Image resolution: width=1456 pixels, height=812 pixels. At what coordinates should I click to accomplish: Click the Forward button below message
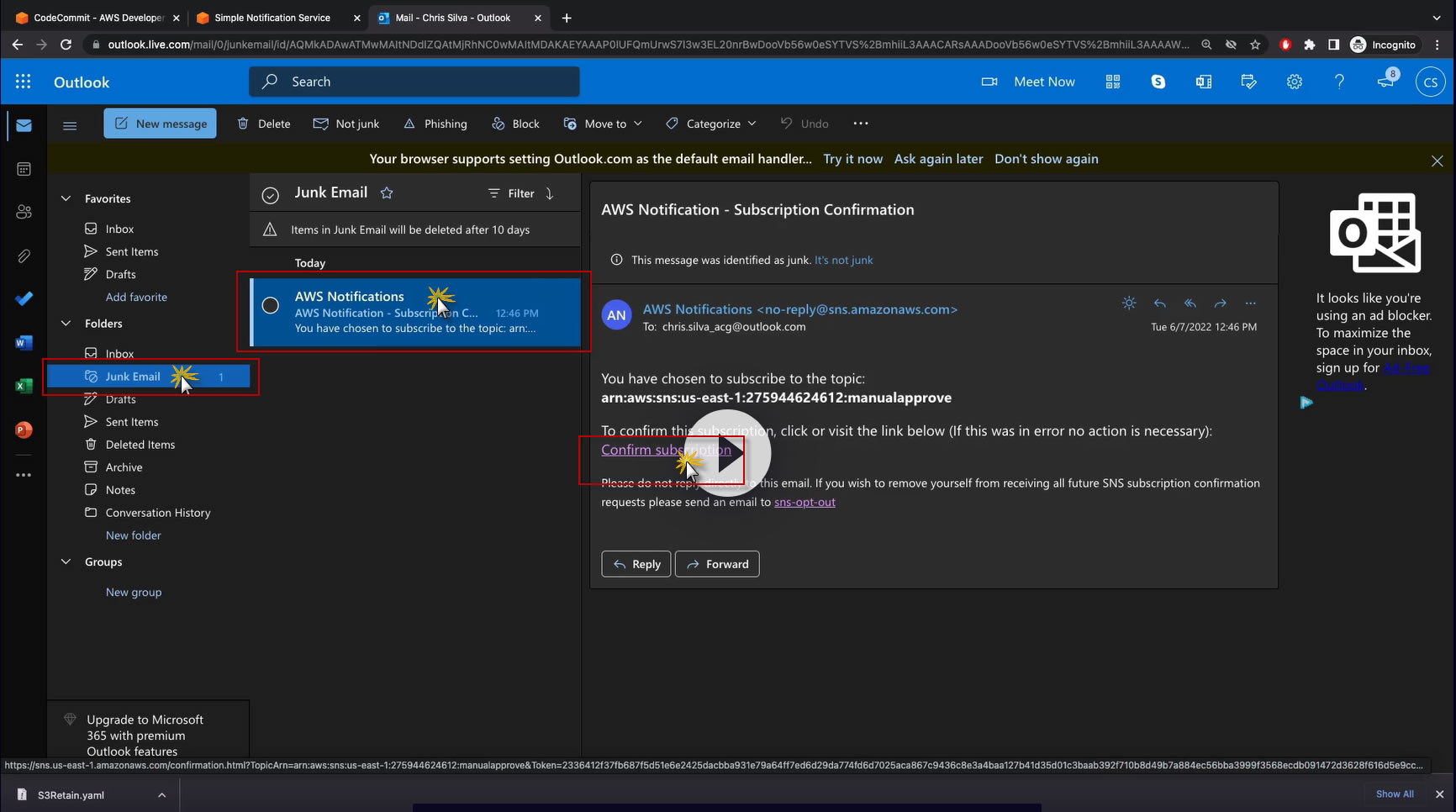click(717, 564)
